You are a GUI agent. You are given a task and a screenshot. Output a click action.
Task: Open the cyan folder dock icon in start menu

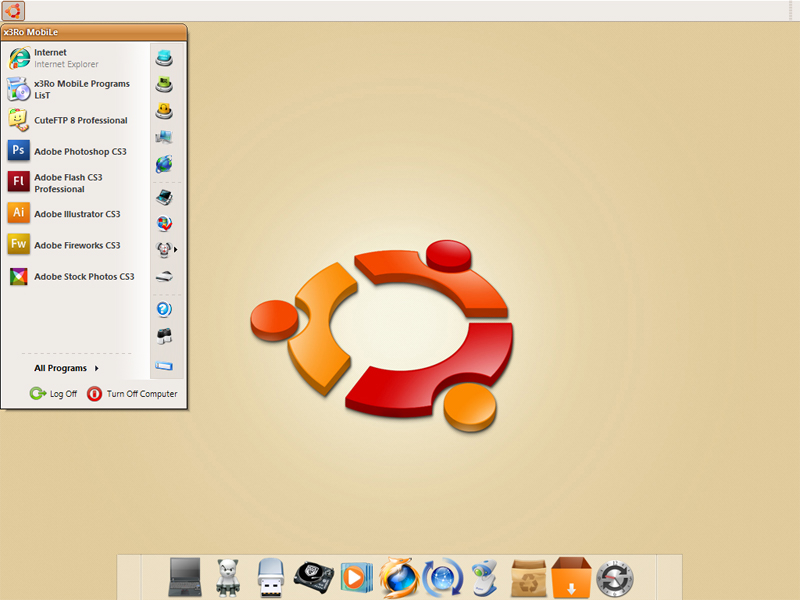pyautogui.click(x=164, y=58)
